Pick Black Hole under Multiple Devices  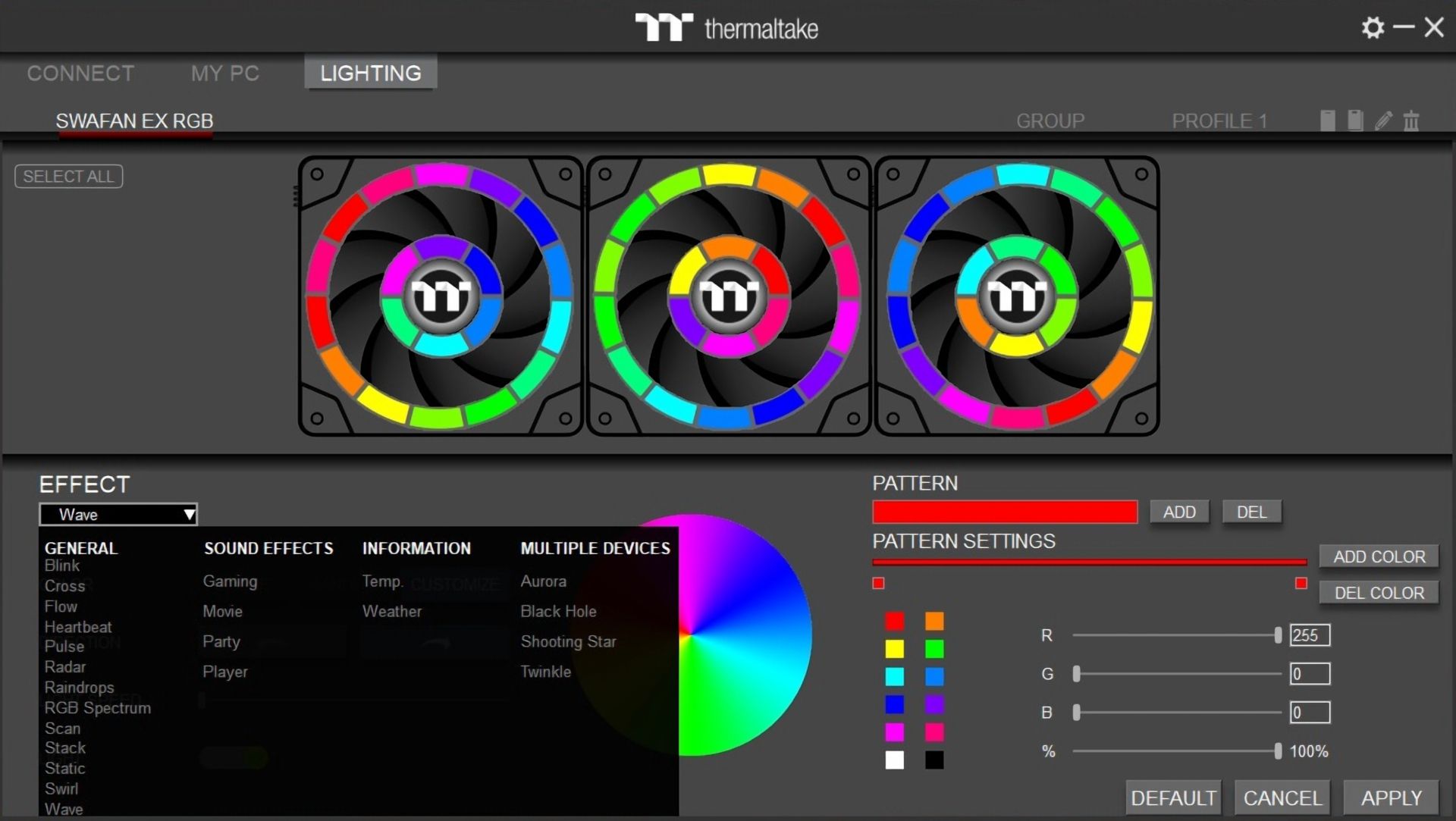(558, 611)
